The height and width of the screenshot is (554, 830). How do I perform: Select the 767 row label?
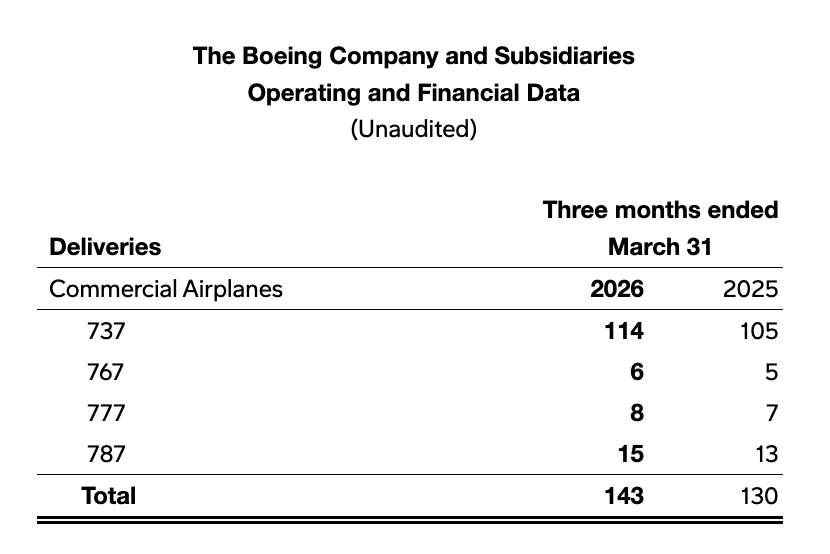point(107,372)
